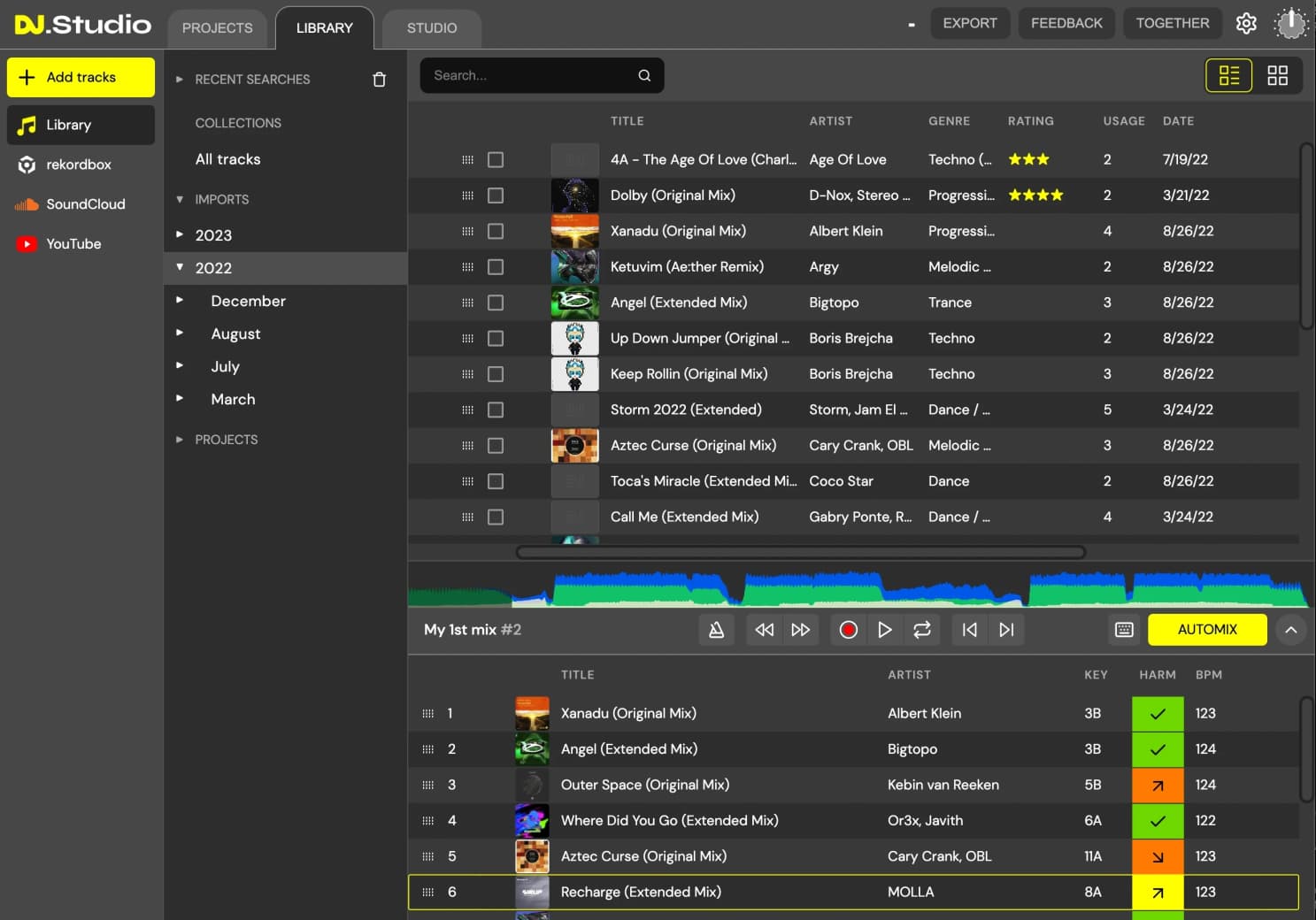This screenshot has height=920, width=1316.
Task: Click the Add tracks button
Action: pyautogui.click(x=81, y=78)
